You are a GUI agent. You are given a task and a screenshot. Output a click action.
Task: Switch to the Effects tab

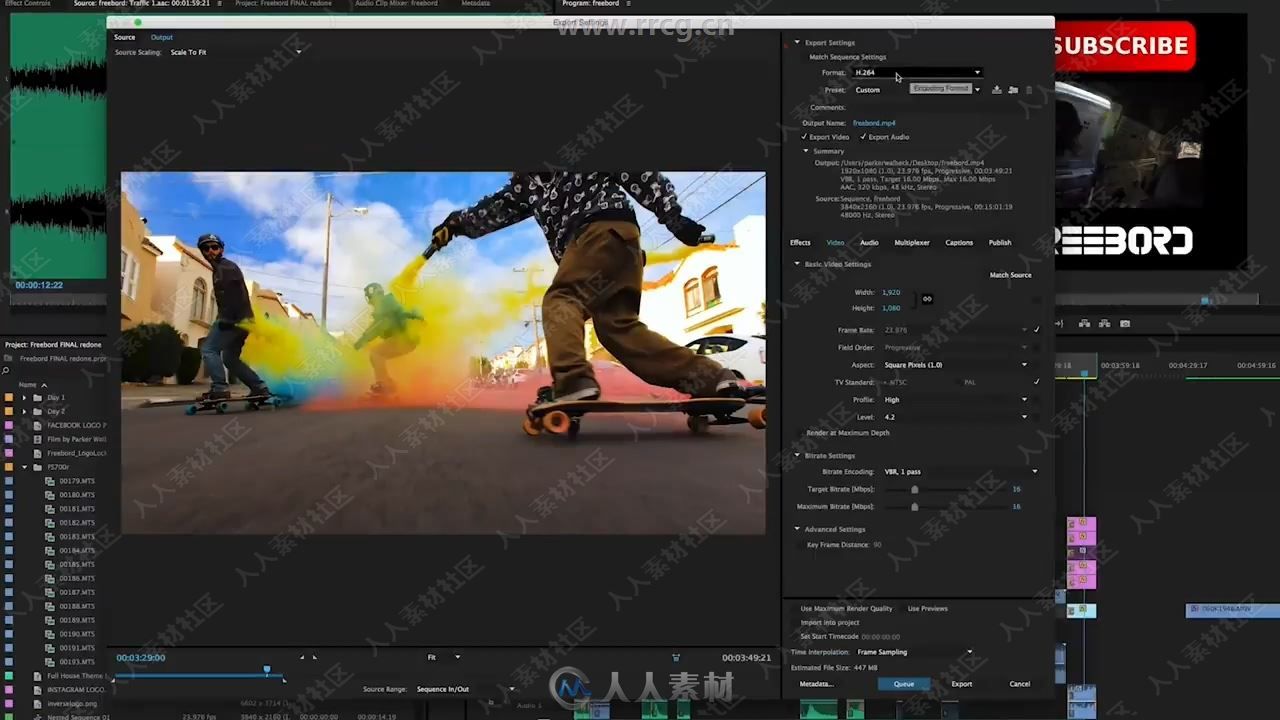pyautogui.click(x=800, y=243)
